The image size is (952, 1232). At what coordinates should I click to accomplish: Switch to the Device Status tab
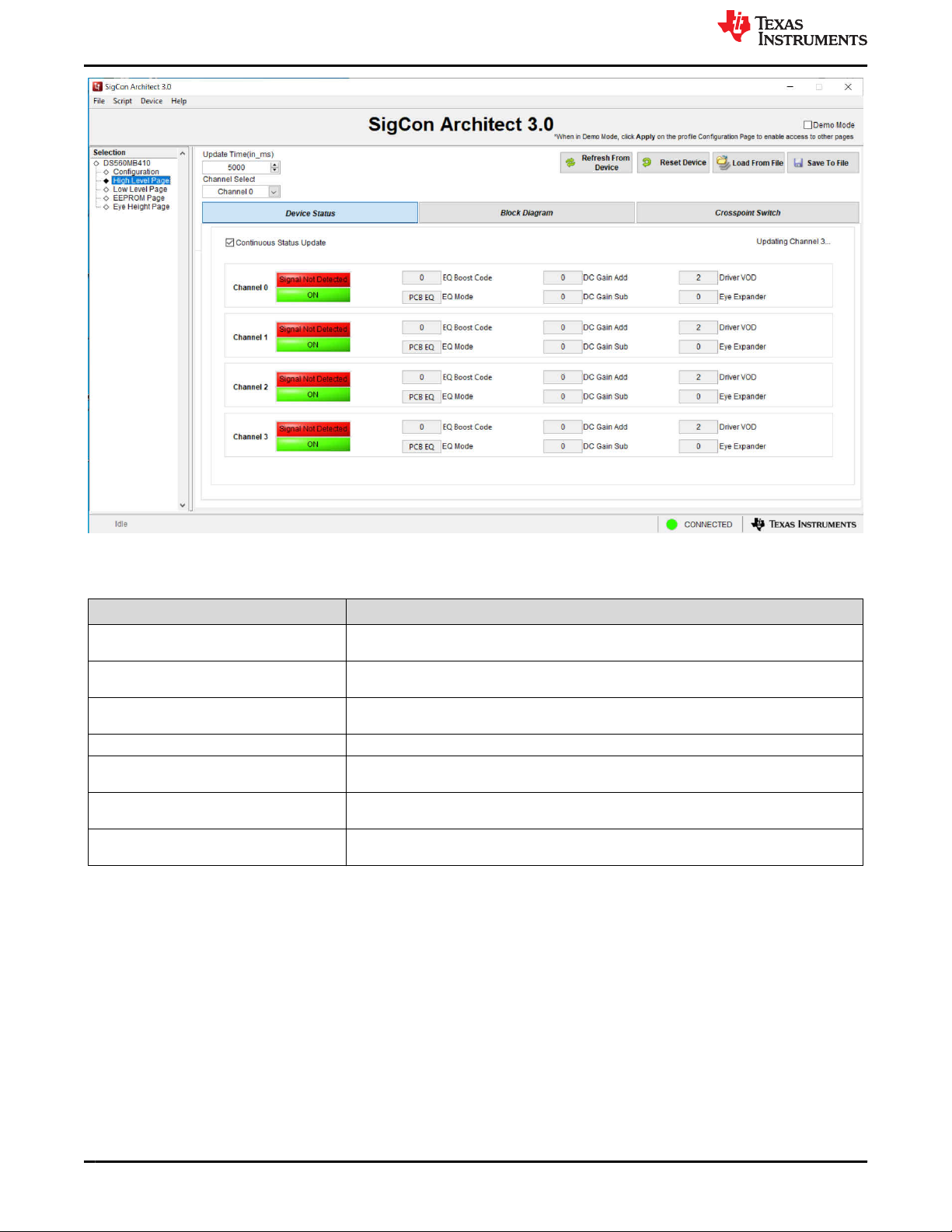pyautogui.click(x=310, y=213)
